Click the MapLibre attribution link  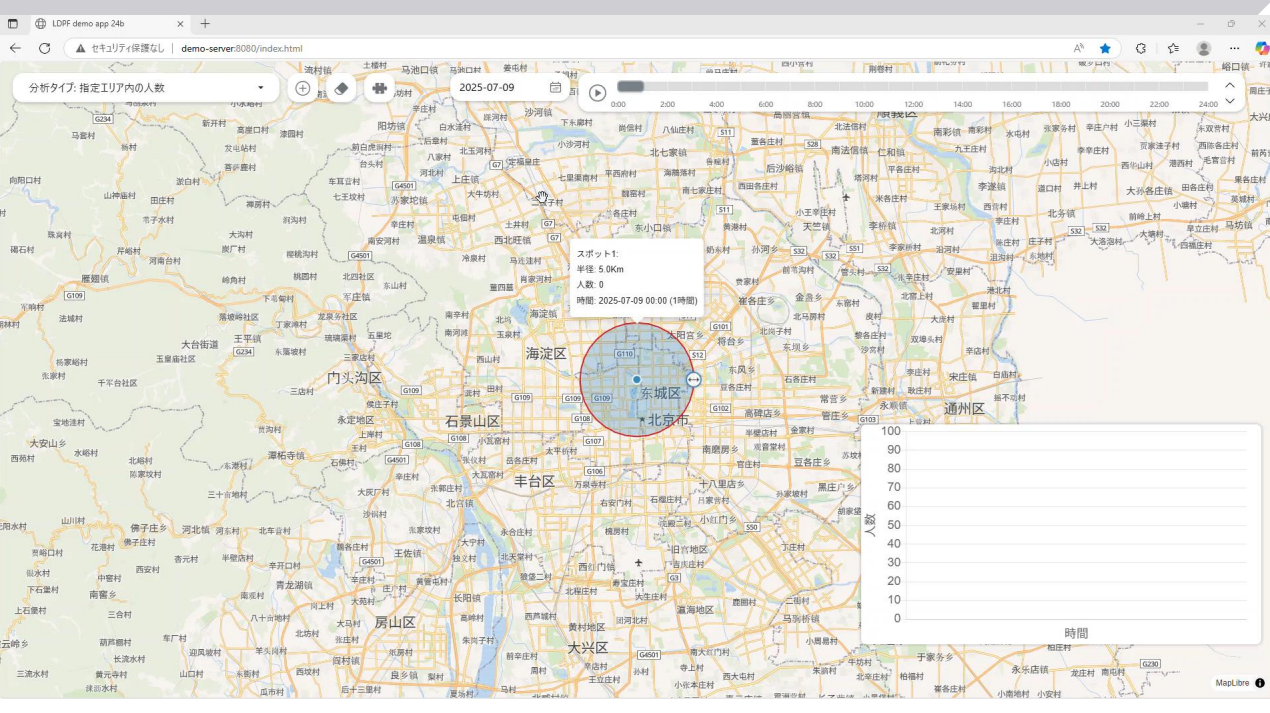click(x=1231, y=683)
